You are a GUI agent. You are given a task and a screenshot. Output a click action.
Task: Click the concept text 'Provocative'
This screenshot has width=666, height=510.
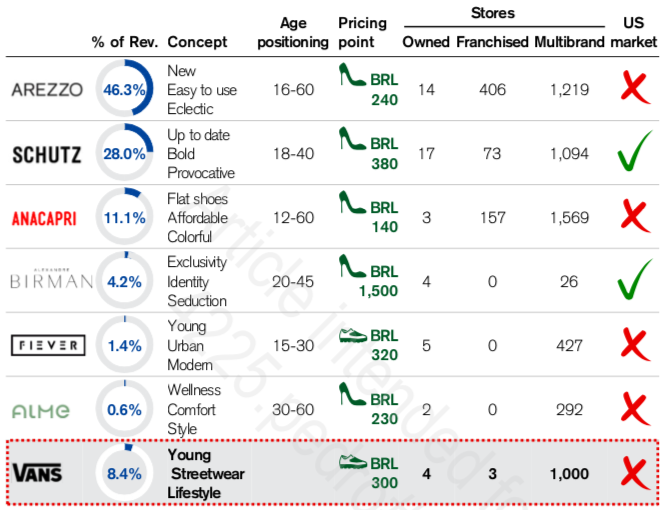point(201,173)
